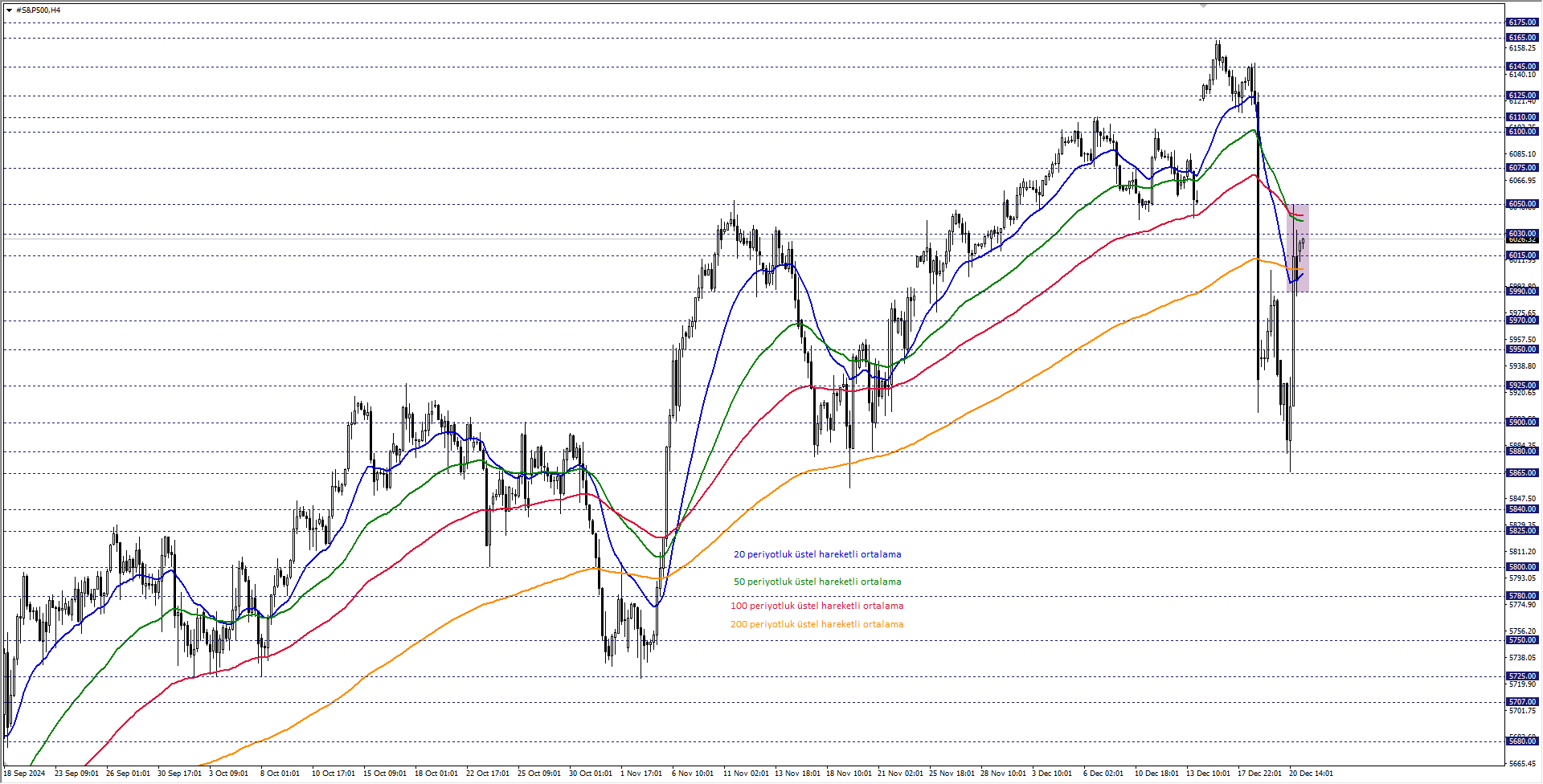Click the '50 periyotluk üstel hareketli ortalama' label
Viewport: 1543px width, 784px height.
coord(817,582)
